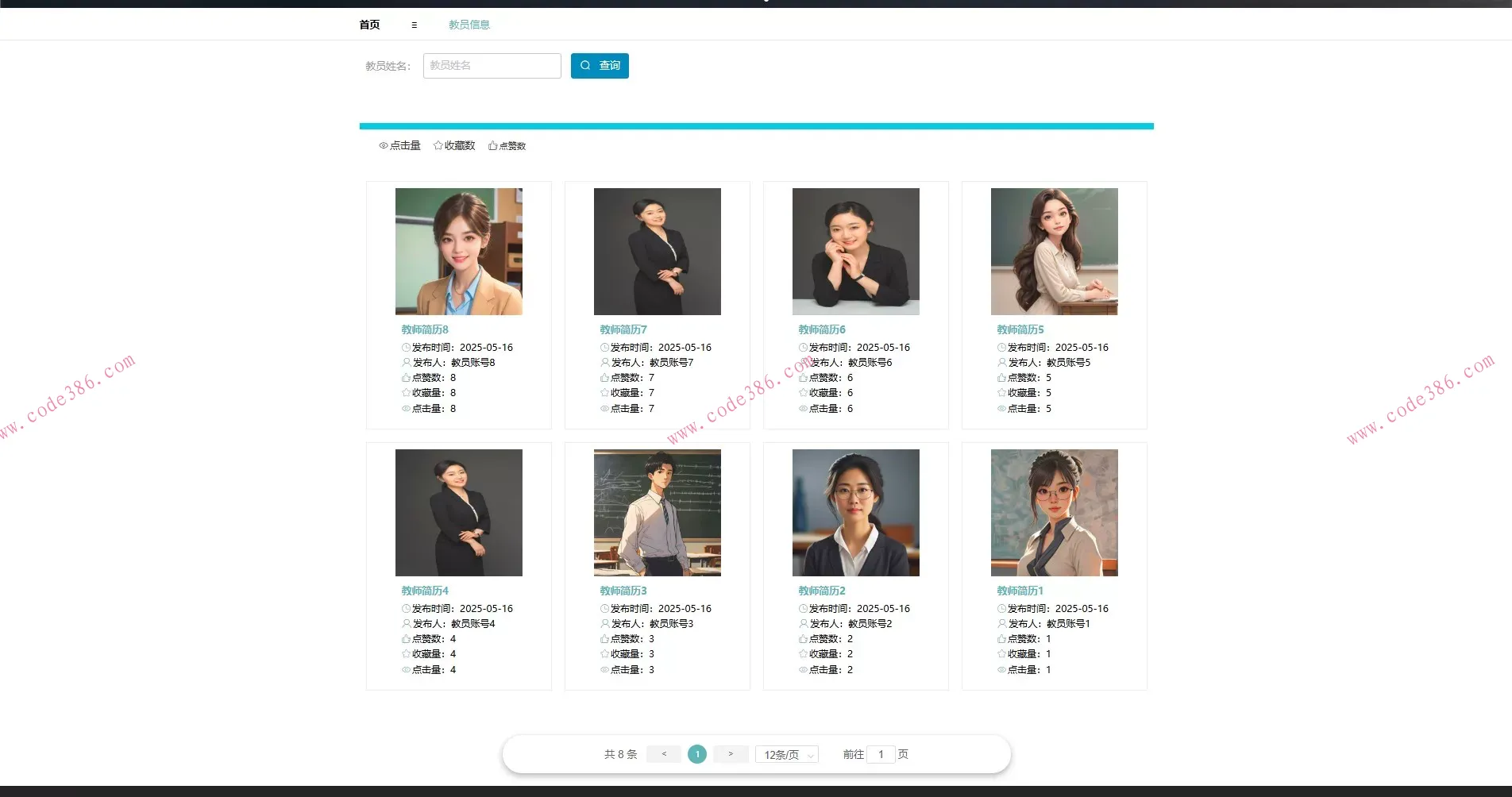Click the thumbs-up icon on 教师简历5 card
The height and width of the screenshot is (797, 1512).
click(x=1001, y=378)
